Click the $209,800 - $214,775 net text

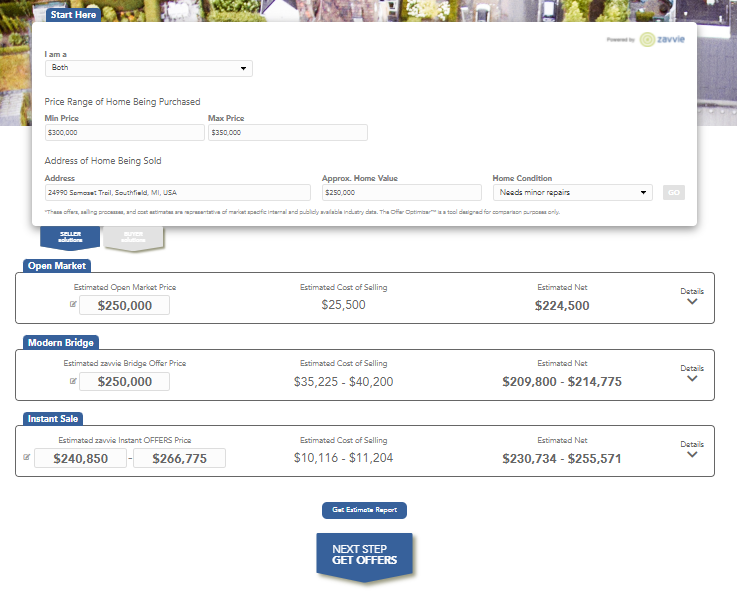[562, 382]
